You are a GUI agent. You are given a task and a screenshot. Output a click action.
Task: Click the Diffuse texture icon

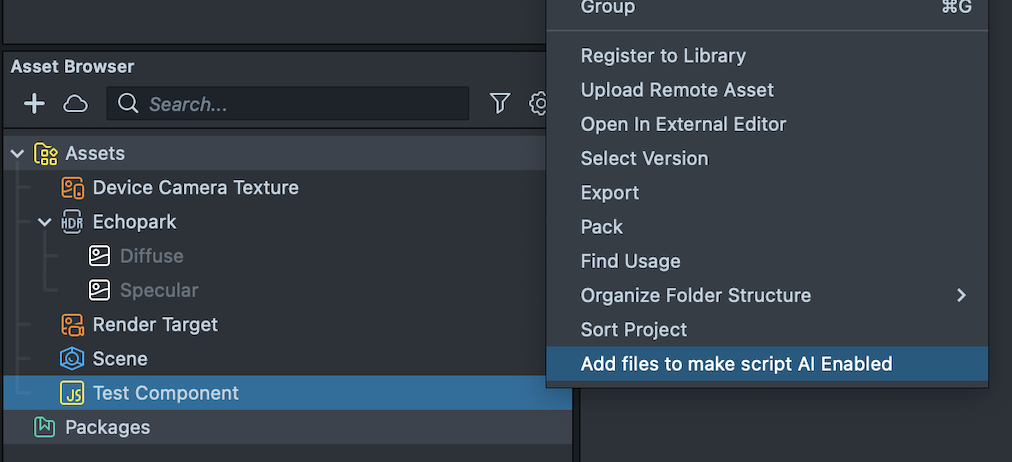pyautogui.click(x=99, y=256)
